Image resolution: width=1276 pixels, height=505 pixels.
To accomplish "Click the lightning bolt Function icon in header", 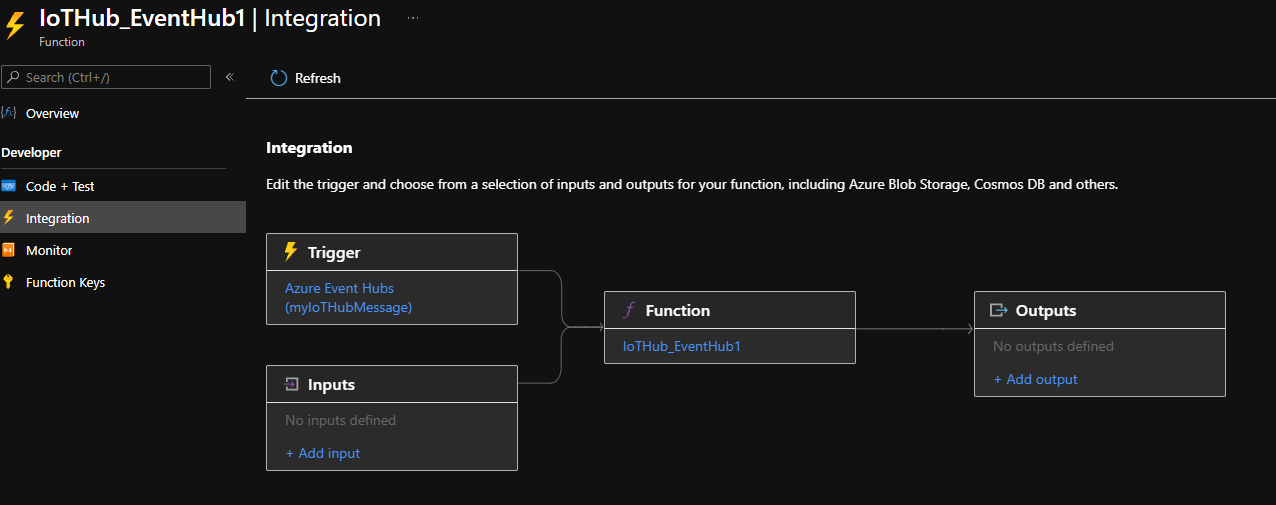I will click(x=15, y=25).
